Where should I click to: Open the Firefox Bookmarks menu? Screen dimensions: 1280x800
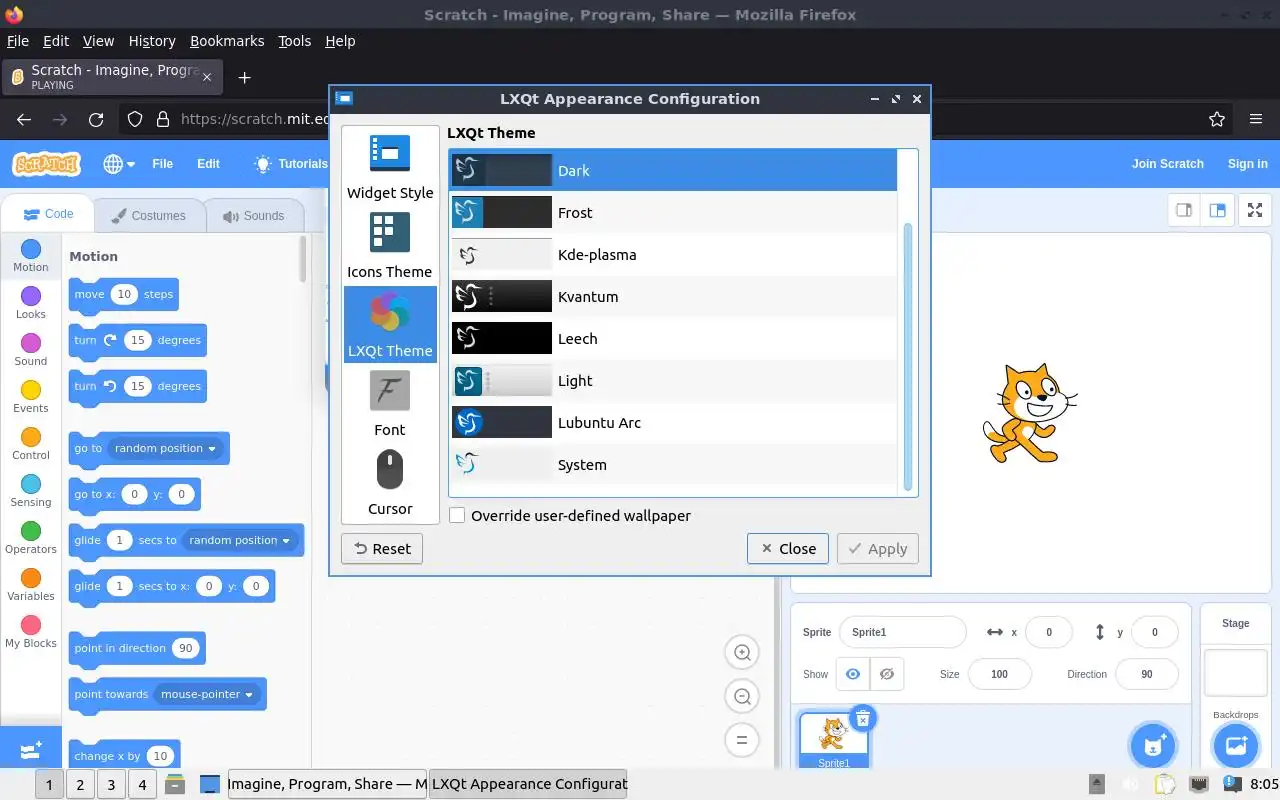pos(227,41)
